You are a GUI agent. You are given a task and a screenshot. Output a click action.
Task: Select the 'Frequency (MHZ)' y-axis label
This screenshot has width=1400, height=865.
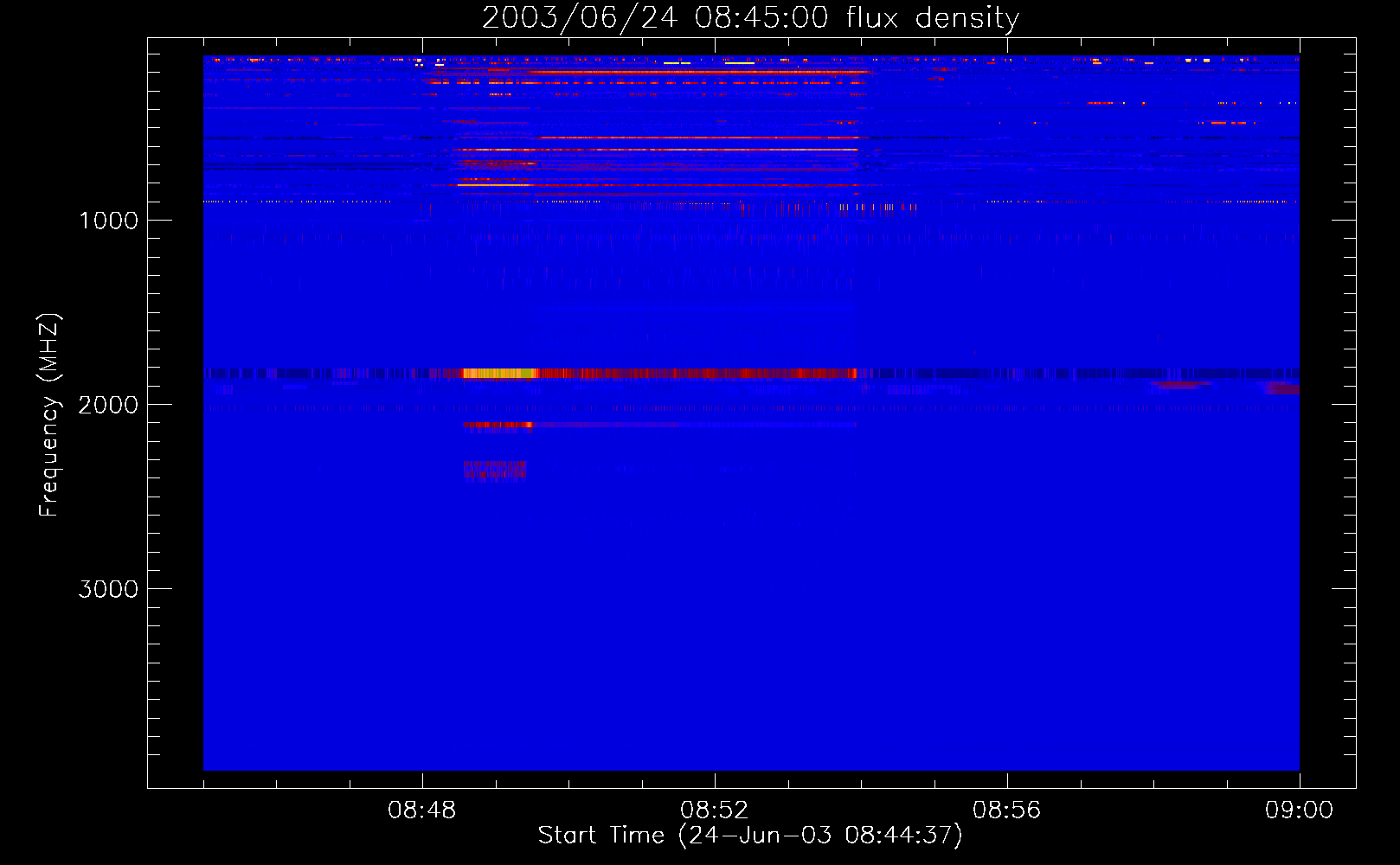pyautogui.click(x=49, y=415)
